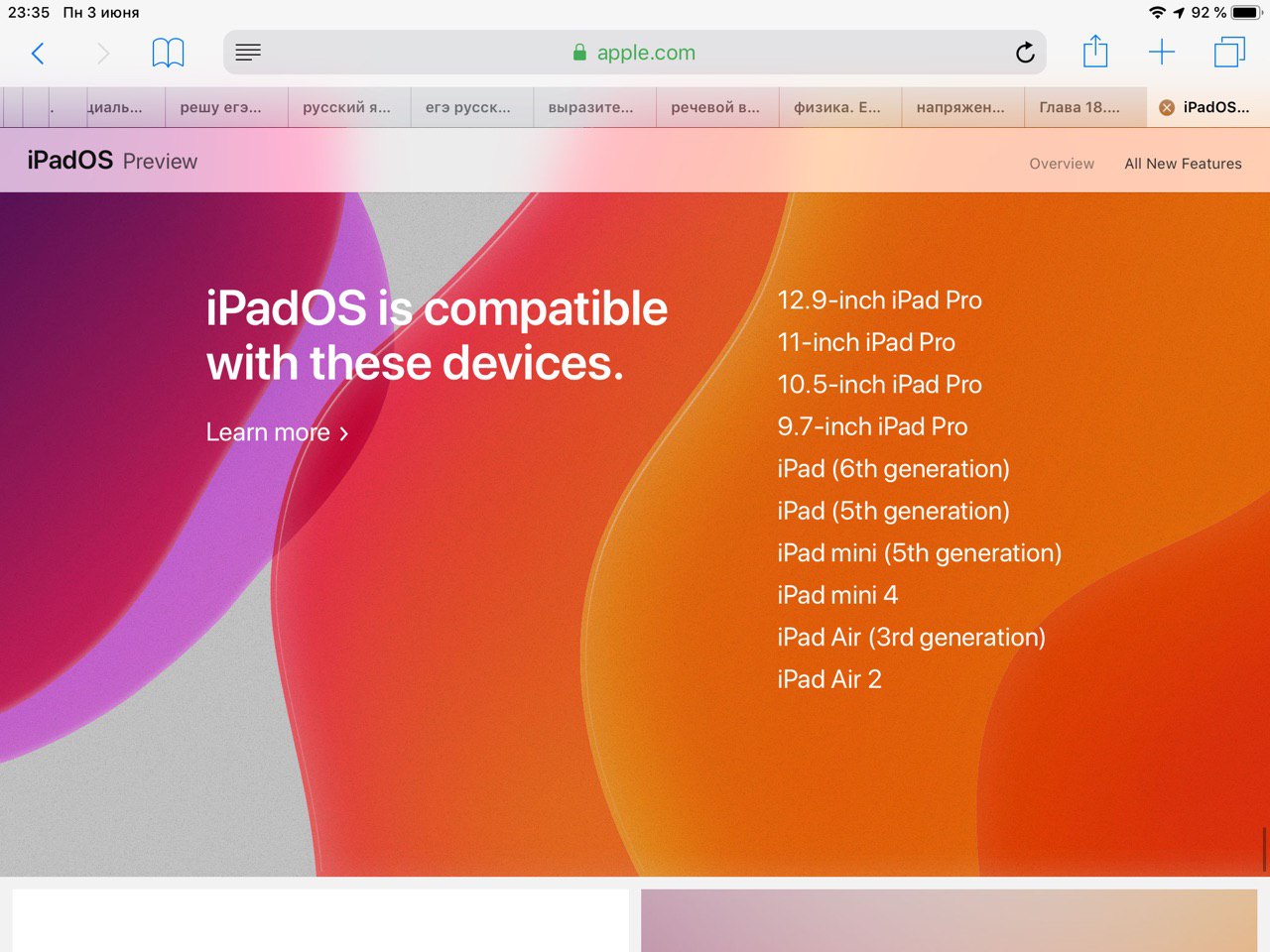Reload the page with refresh icon
The image size is (1270, 952).
[x=1025, y=53]
